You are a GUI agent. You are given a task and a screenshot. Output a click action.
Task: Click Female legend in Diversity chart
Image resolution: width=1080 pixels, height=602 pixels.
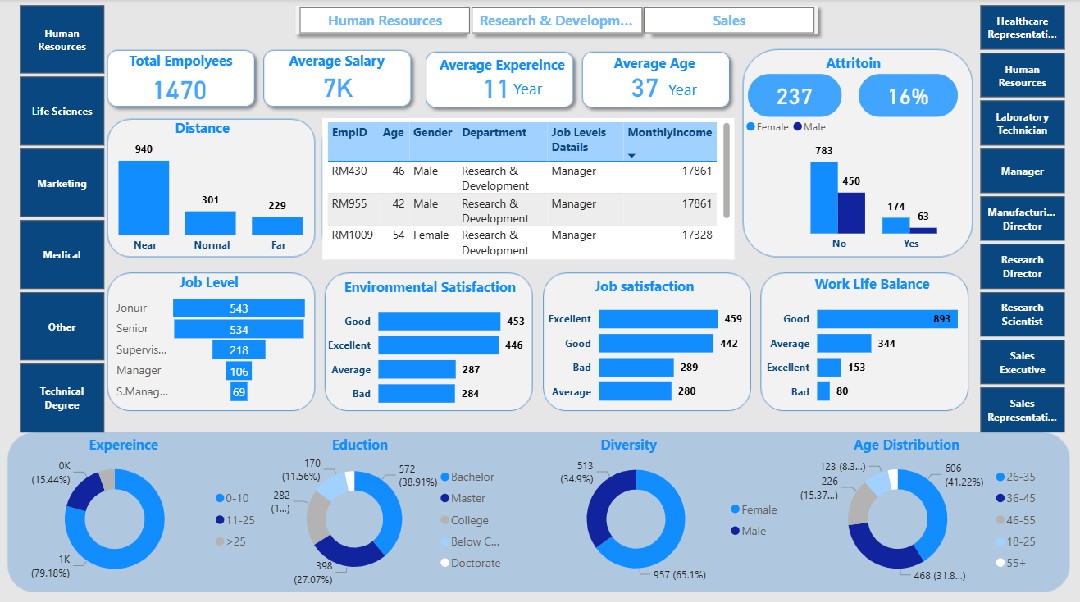click(x=754, y=510)
